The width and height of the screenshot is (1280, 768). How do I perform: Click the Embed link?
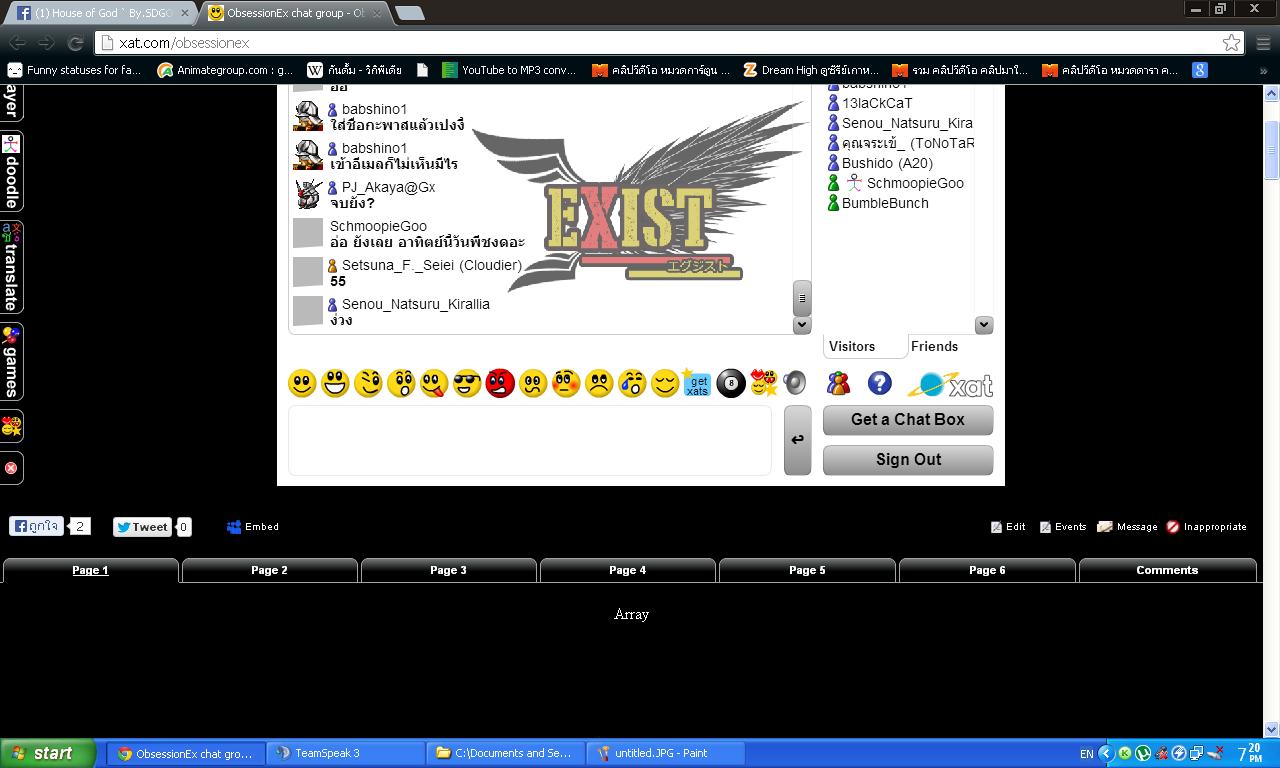[x=253, y=527]
